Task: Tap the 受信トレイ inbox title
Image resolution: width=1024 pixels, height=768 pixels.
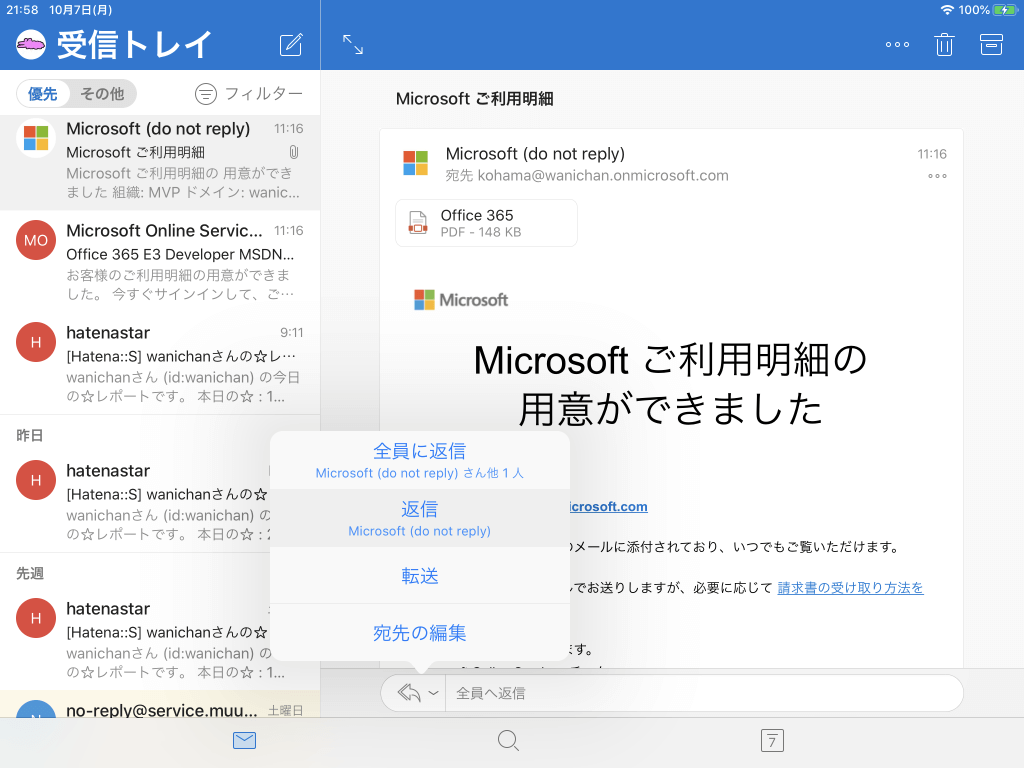Action: [135, 45]
